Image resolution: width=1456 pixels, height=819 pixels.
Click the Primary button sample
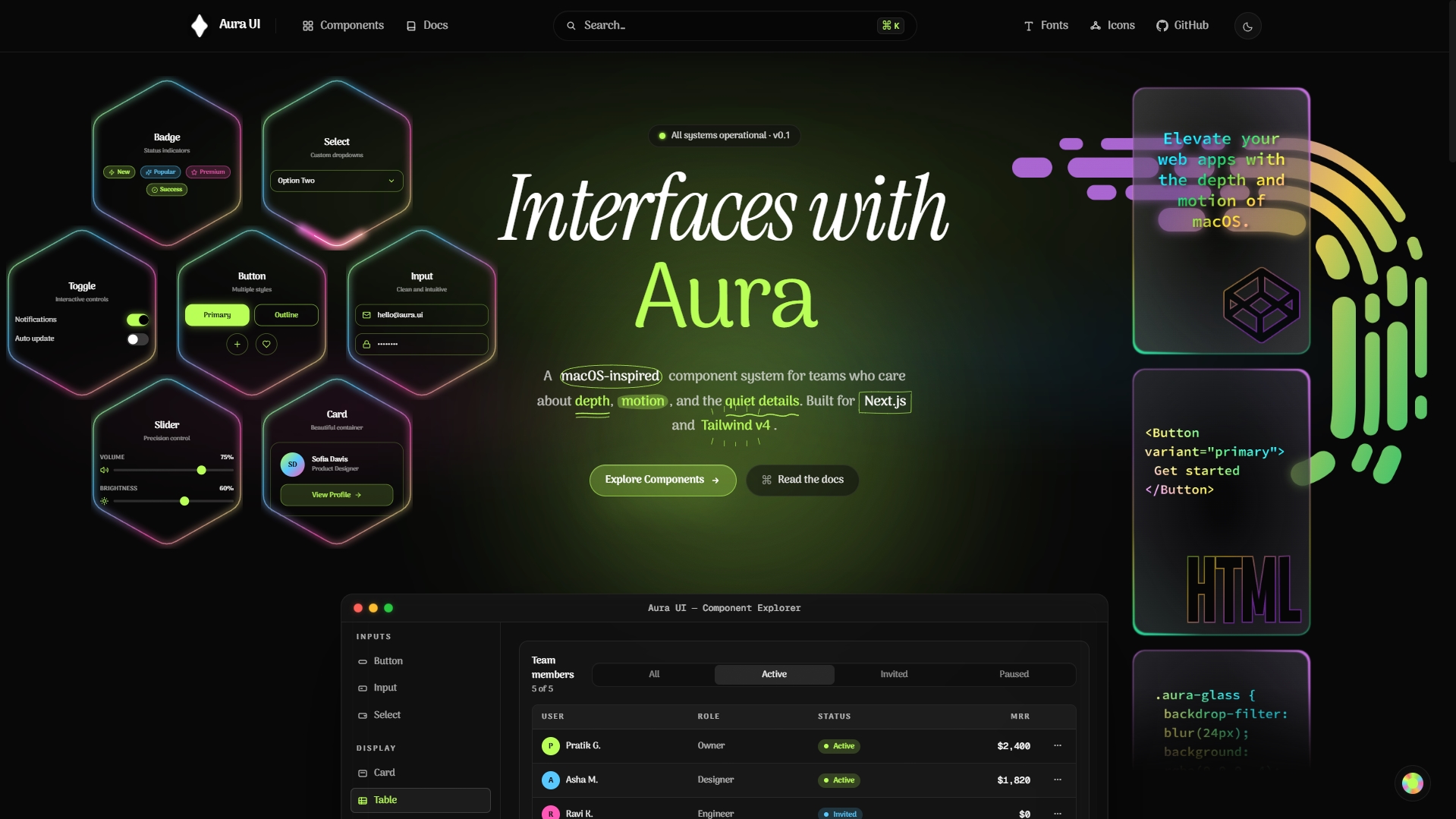(x=217, y=315)
